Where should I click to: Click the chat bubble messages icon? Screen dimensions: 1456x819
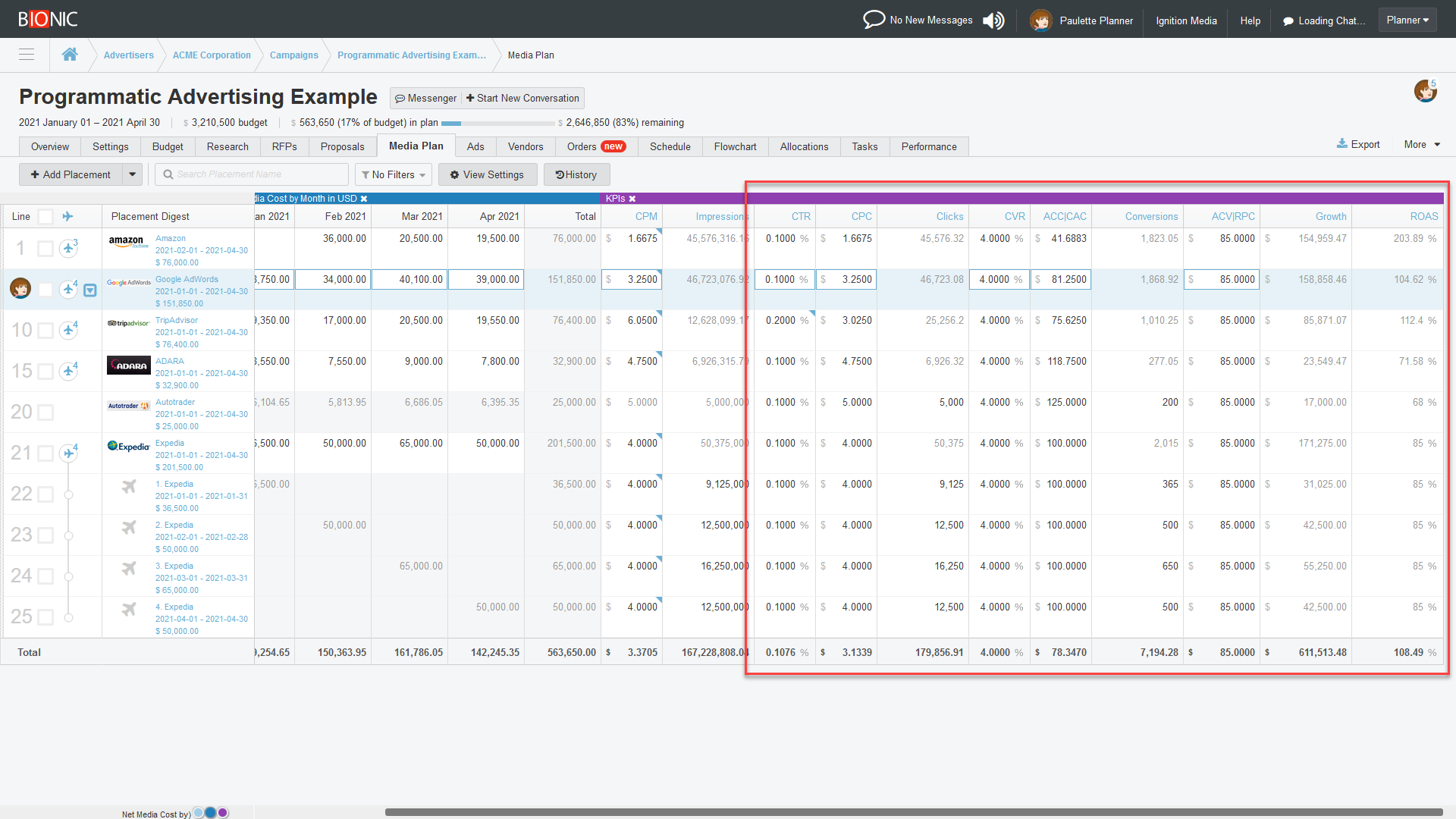click(x=874, y=20)
